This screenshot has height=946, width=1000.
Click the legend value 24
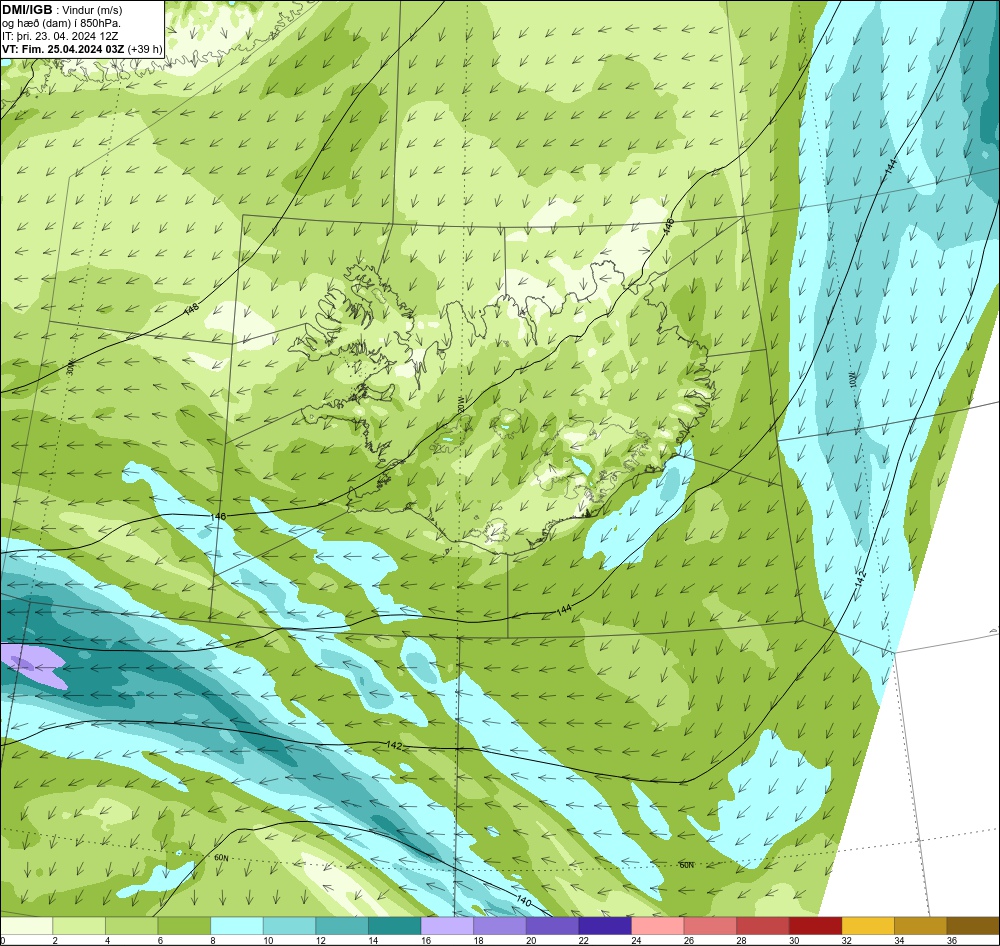click(x=636, y=940)
